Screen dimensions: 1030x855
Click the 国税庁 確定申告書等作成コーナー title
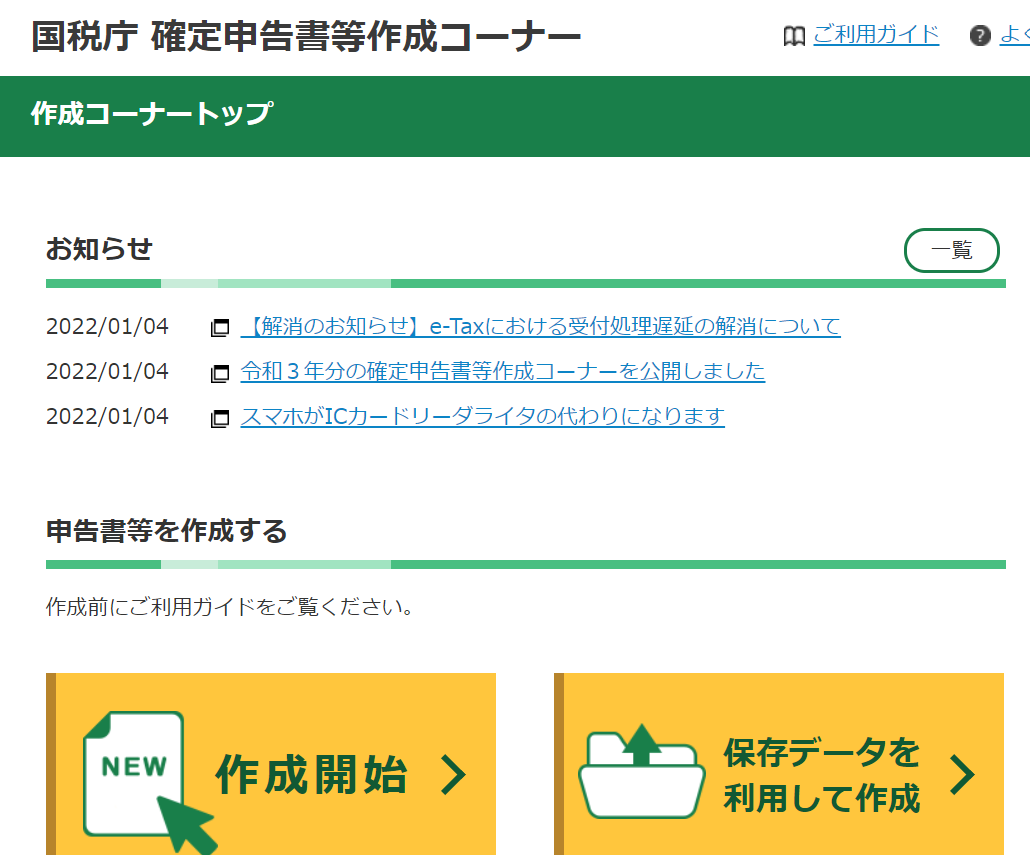coord(306,36)
